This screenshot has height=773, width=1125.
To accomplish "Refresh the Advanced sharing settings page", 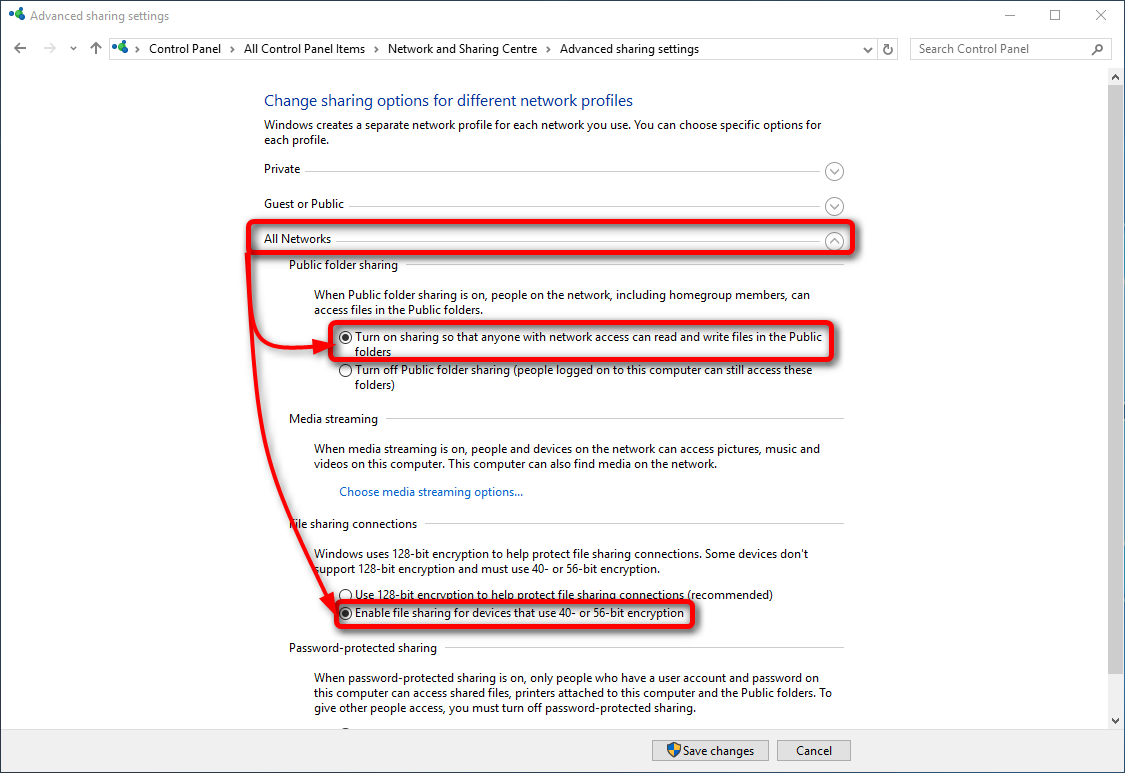I will [x=888, y=50].
